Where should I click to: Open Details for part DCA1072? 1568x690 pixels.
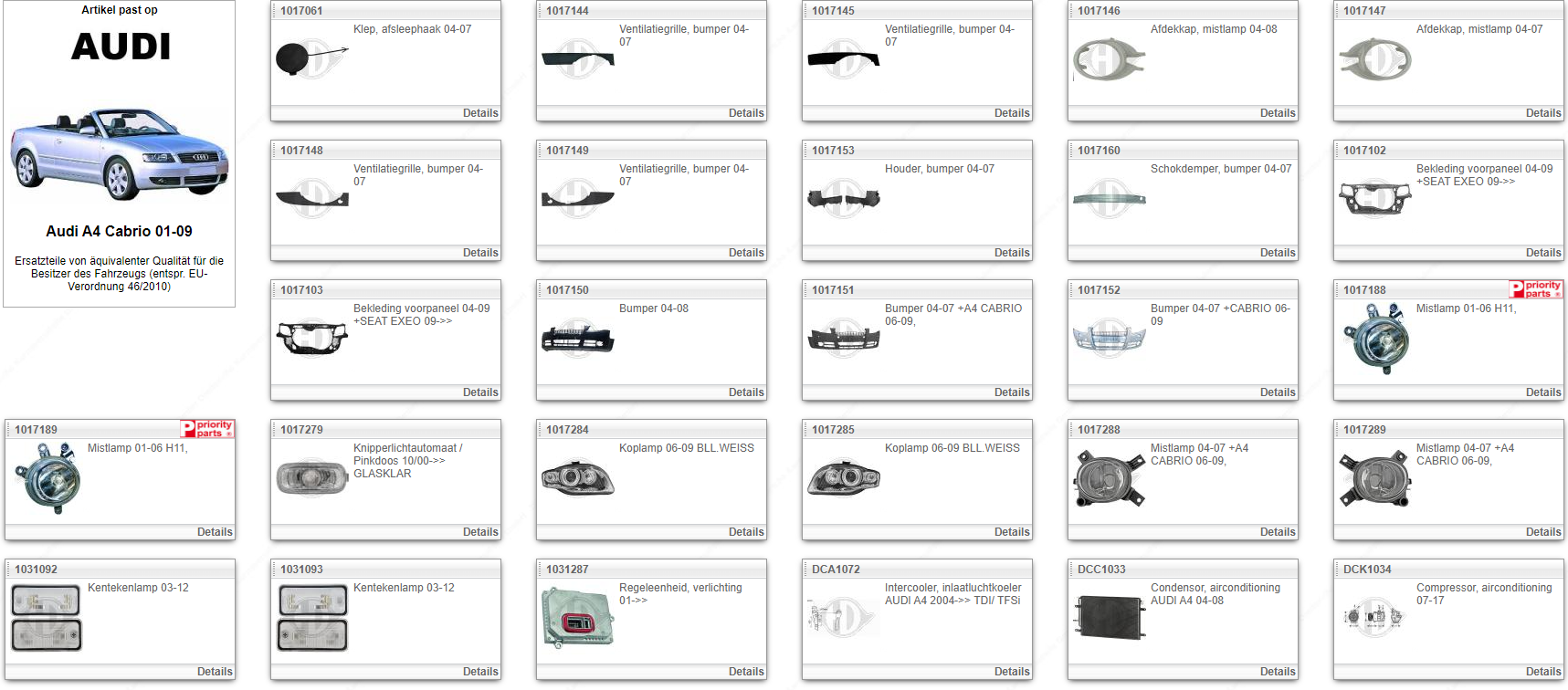pyautogui.click(x=1012, y=672)
